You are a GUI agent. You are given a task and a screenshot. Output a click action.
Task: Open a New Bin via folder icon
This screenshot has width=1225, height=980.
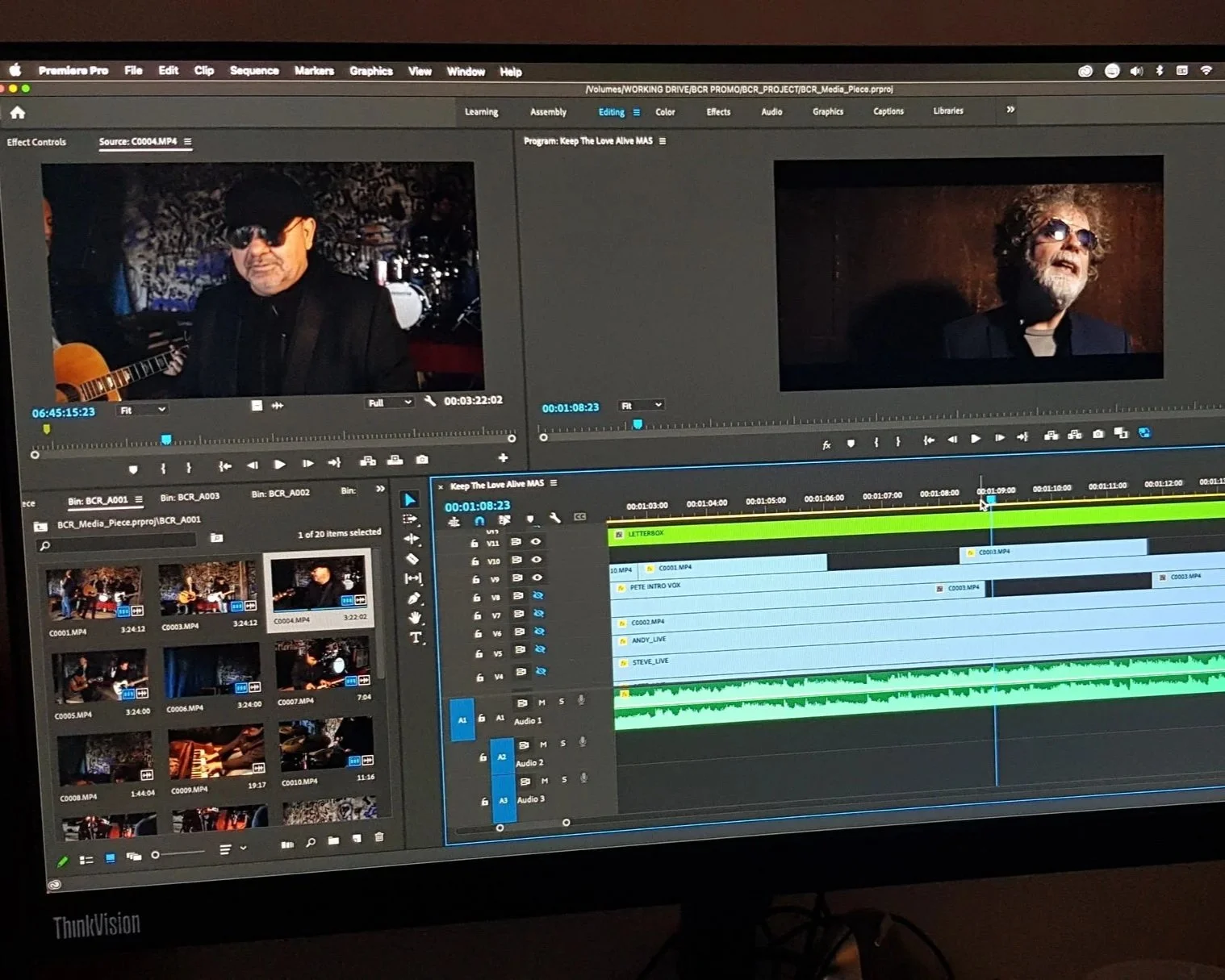[x=333, y=840]
